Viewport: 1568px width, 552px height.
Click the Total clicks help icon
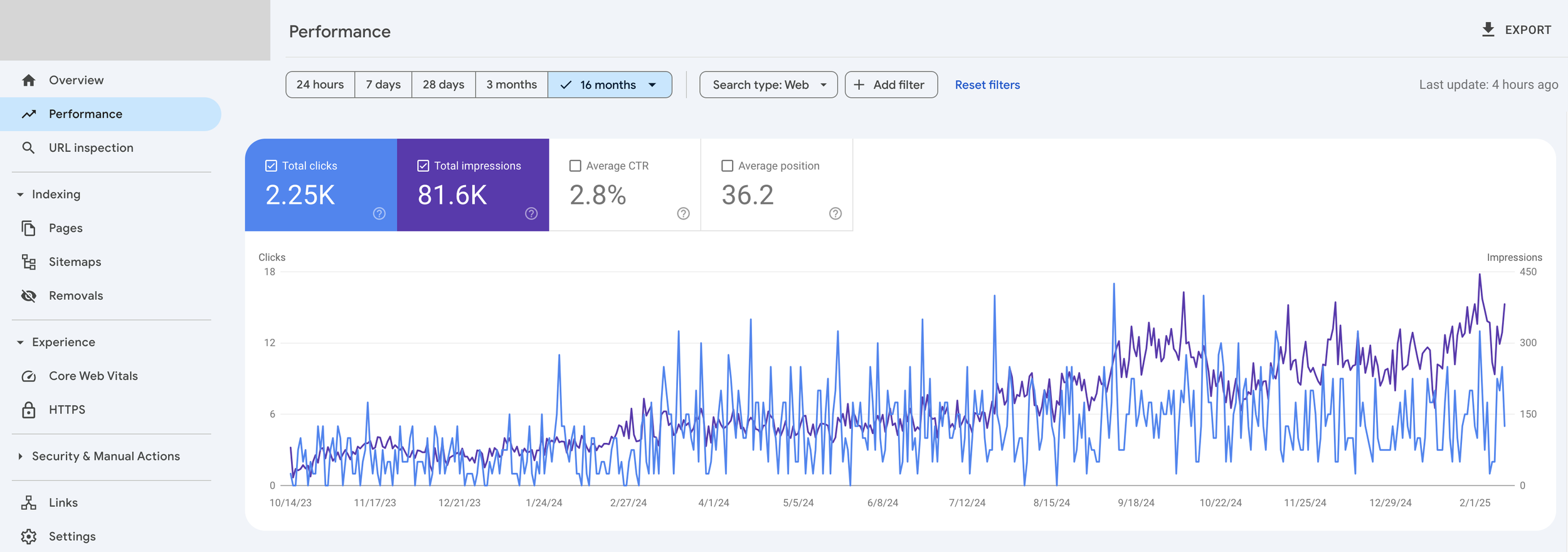pos(379,214)
